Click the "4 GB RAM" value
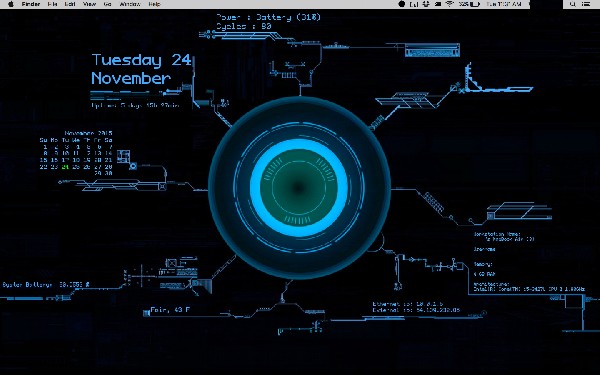 (484, 274)
